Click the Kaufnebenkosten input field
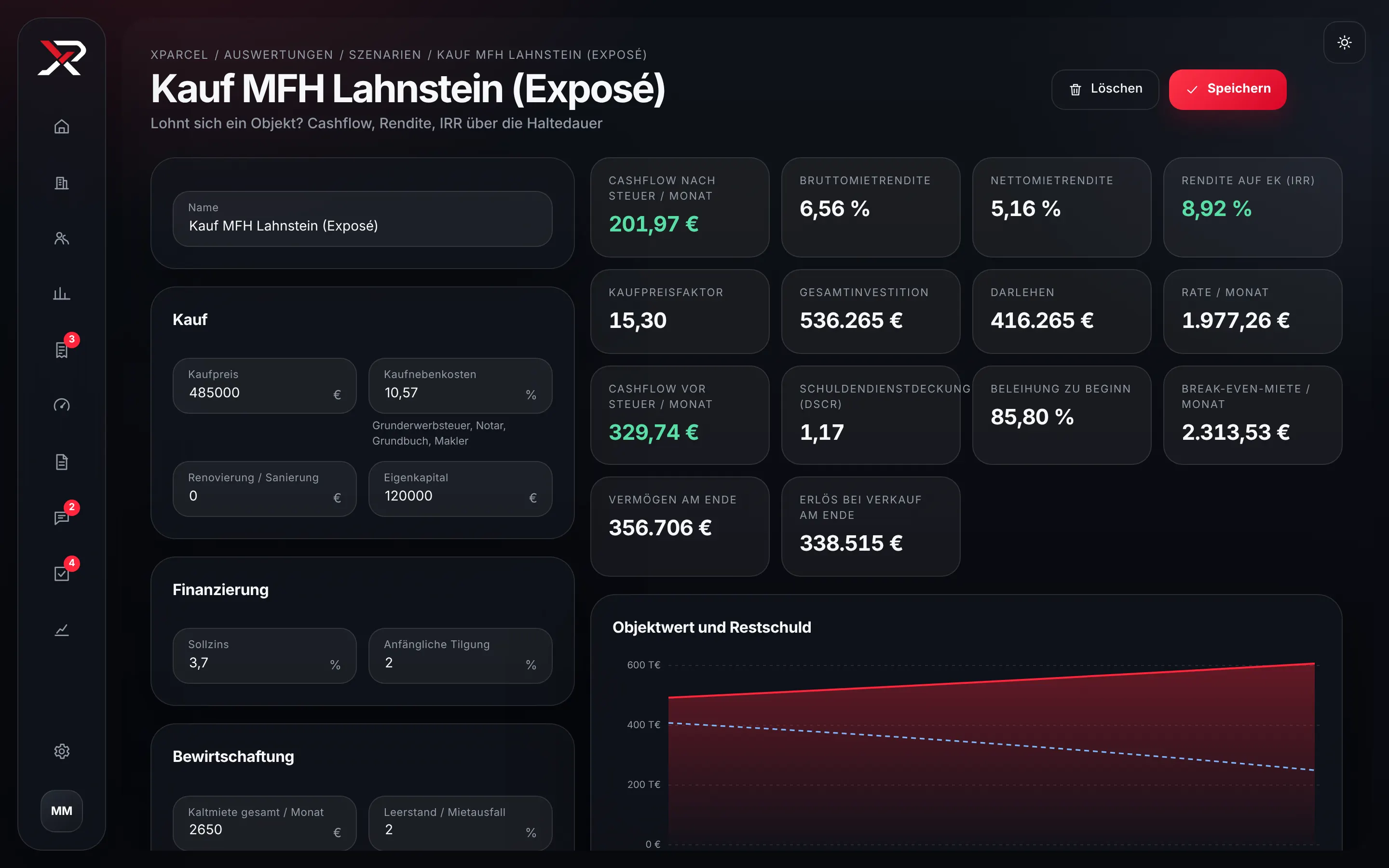 [x=460, y=385]
